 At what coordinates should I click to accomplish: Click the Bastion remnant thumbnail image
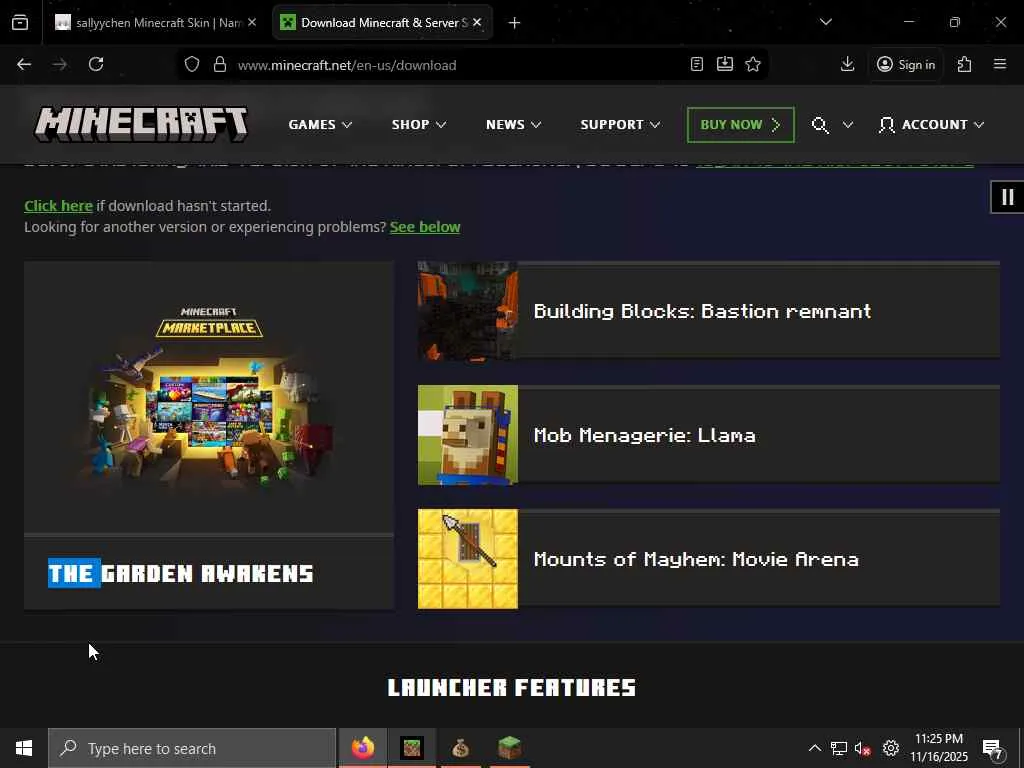click(468, 310)
